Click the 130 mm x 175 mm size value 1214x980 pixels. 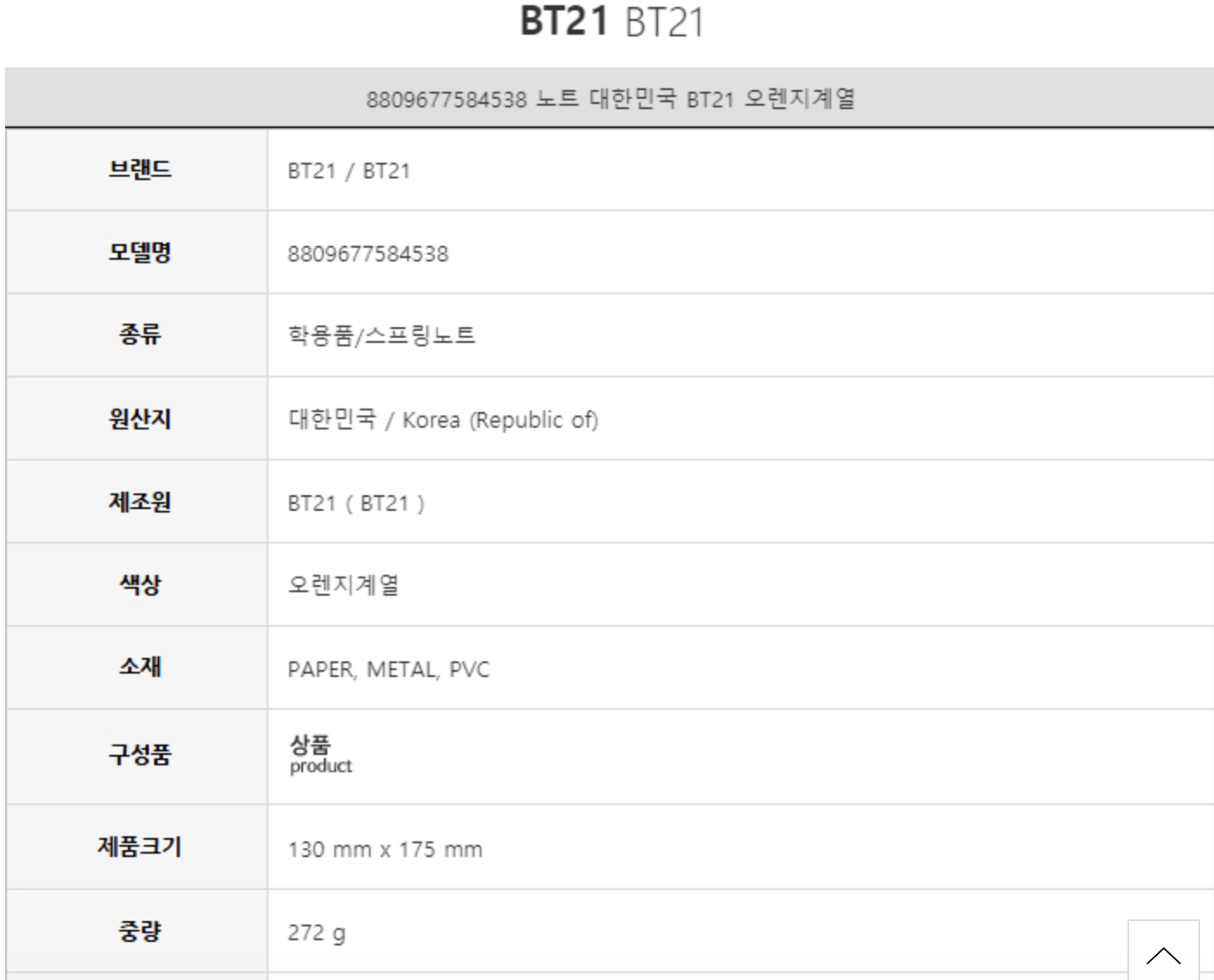click(385, 849)
